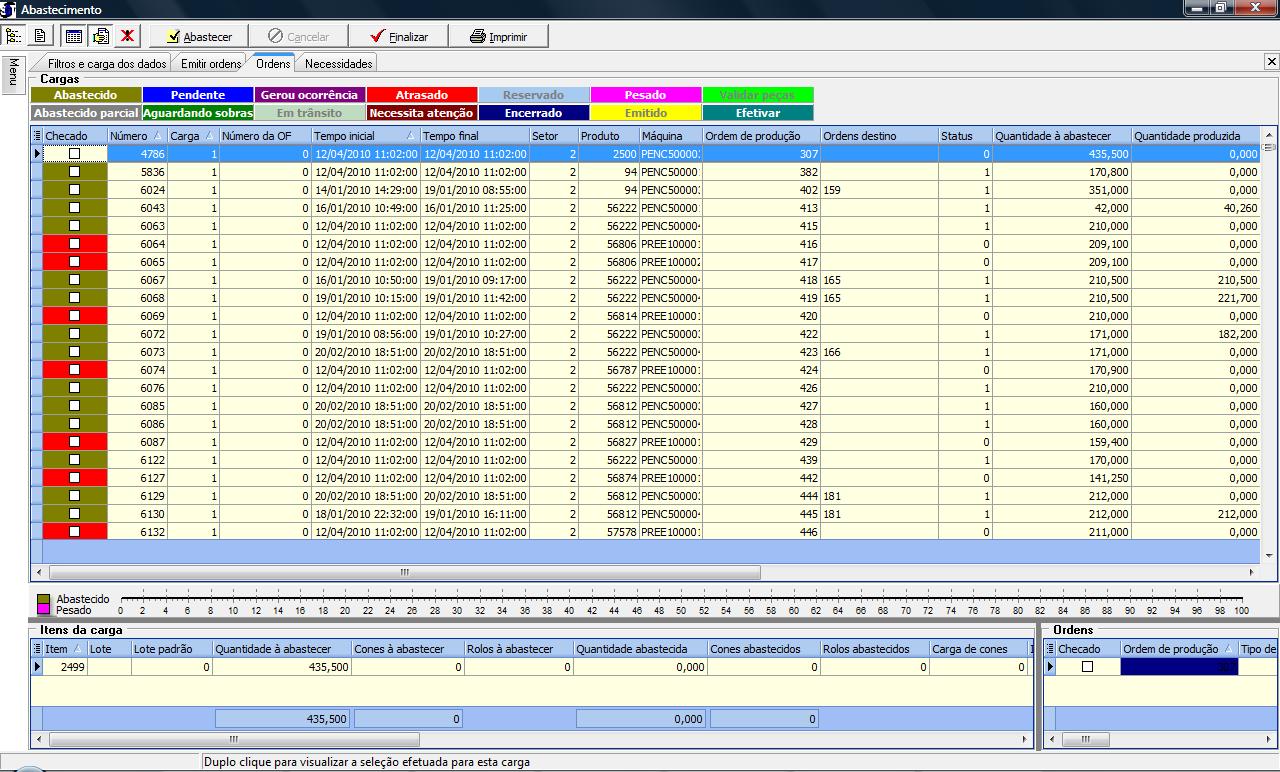
Task: Open the Filtros e carga dos dados tab
Action: coord(107,64)
